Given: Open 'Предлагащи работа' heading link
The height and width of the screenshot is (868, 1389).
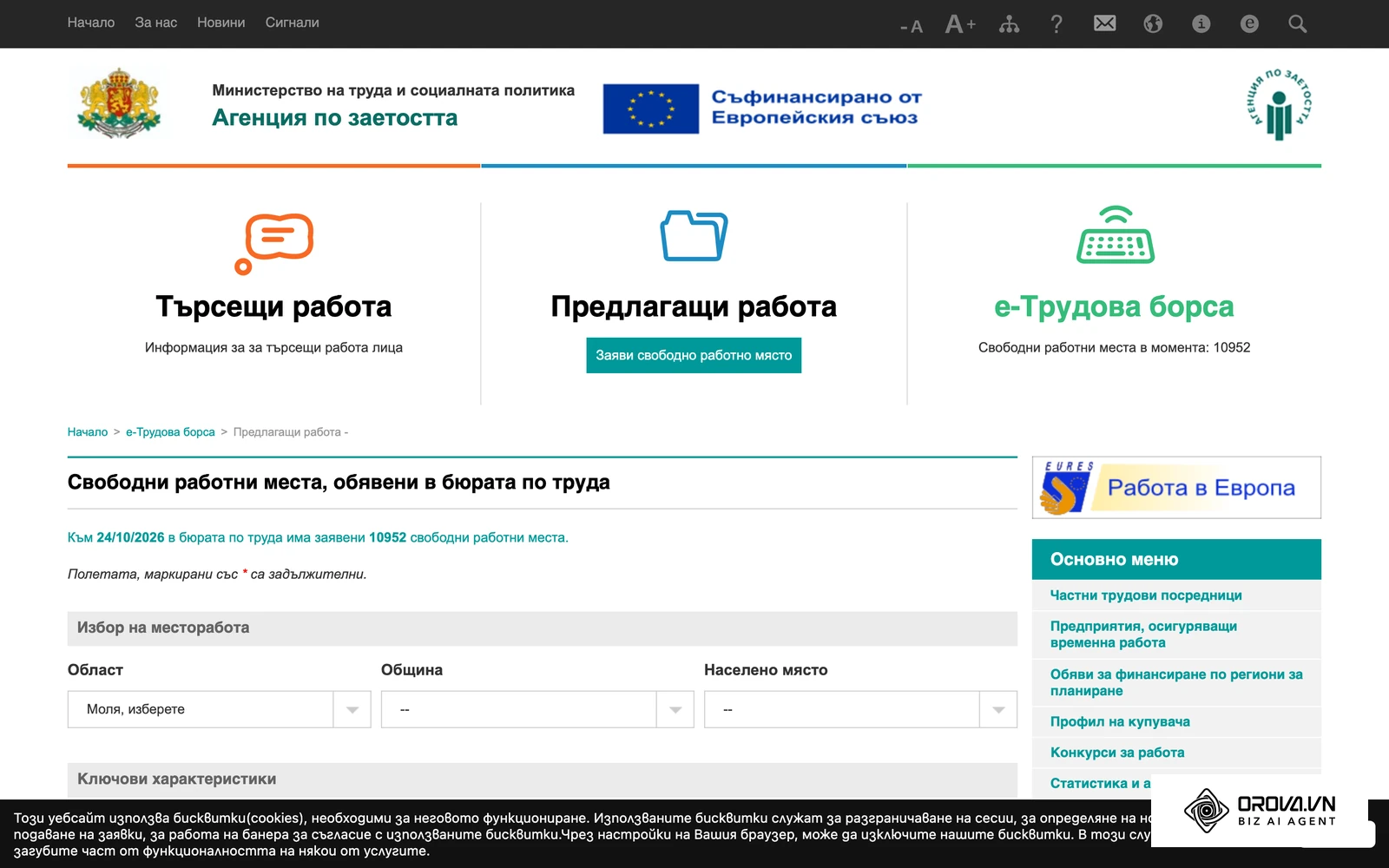Looking at the screenshot, I should [694, 306].
